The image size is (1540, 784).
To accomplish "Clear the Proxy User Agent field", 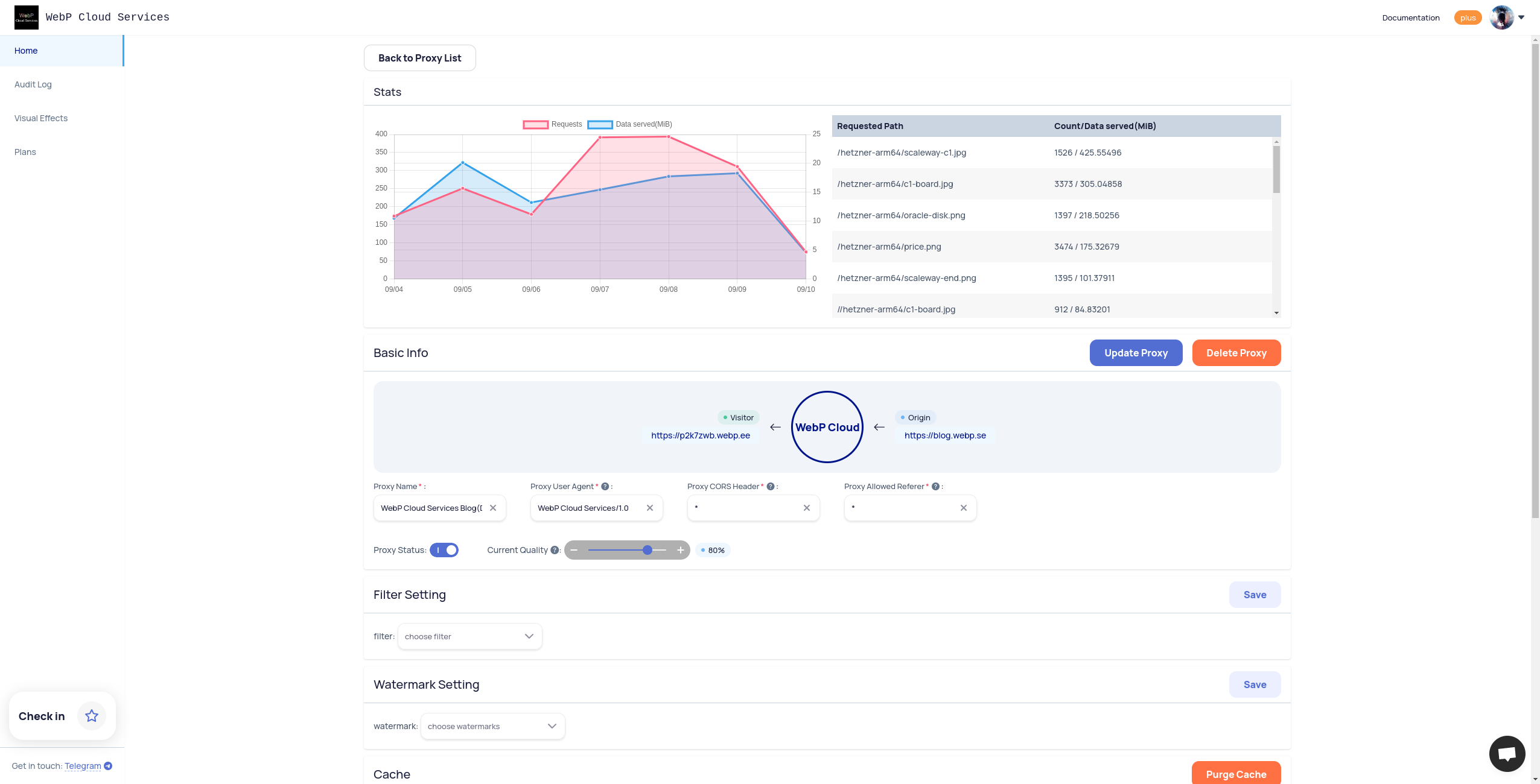I will tap(650, 508).
